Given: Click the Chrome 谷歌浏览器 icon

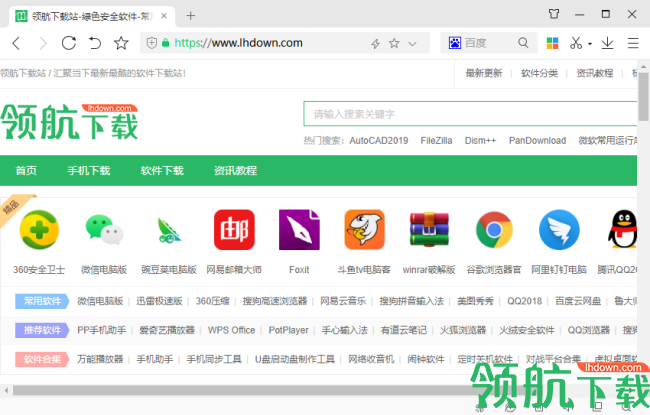Looking at the screenshot, I should click(x=494, y=230).
